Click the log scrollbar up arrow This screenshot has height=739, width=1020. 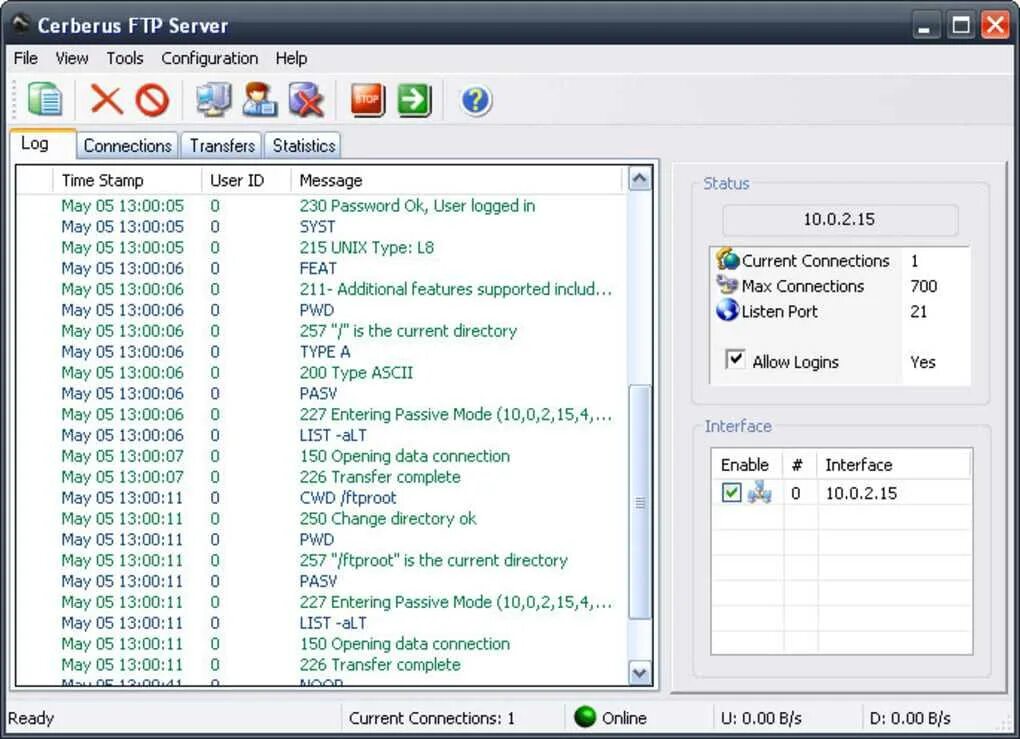[x=640, y=179]
